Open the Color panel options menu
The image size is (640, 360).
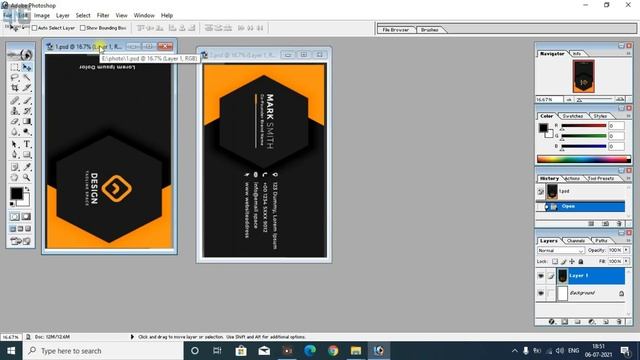click(x=629, y=116)
